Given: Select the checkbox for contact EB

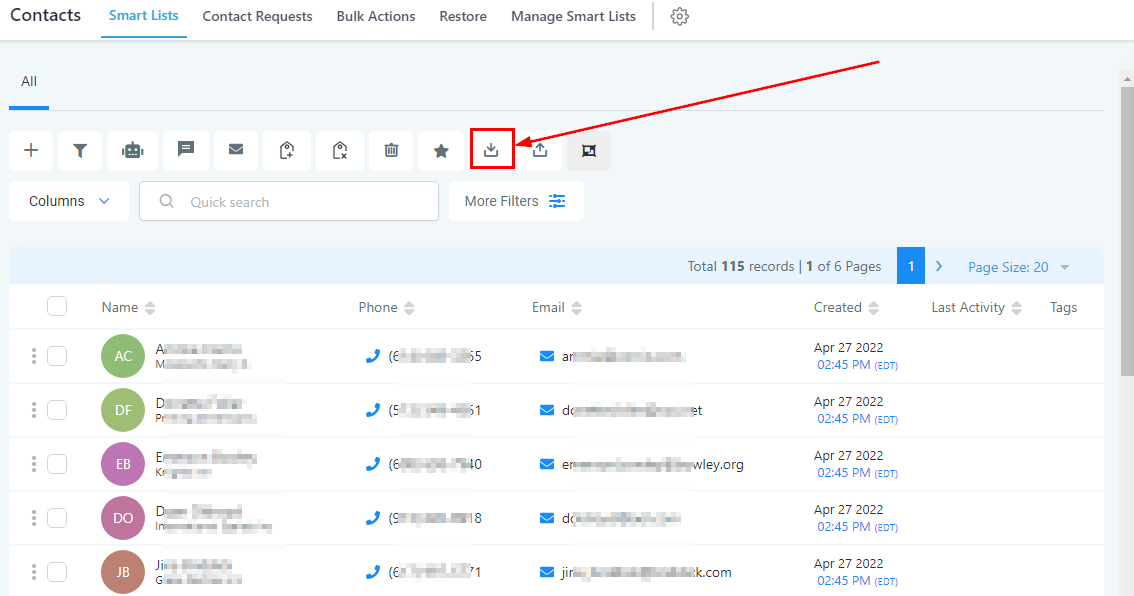Looking at the screenshot, I should [x=57, y=464].
